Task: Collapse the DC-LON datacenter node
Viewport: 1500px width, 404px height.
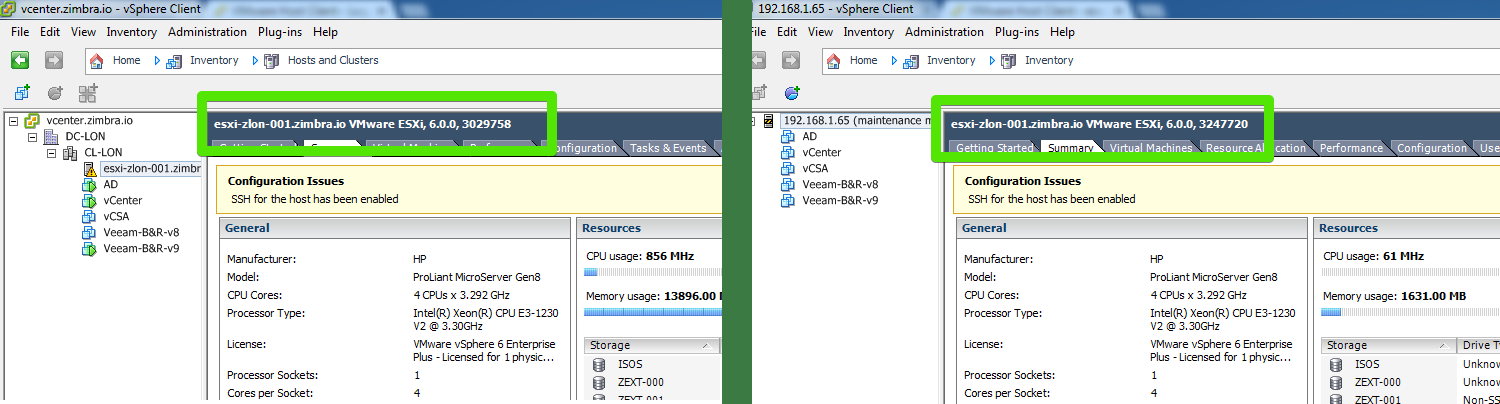Action: point(32,136)
